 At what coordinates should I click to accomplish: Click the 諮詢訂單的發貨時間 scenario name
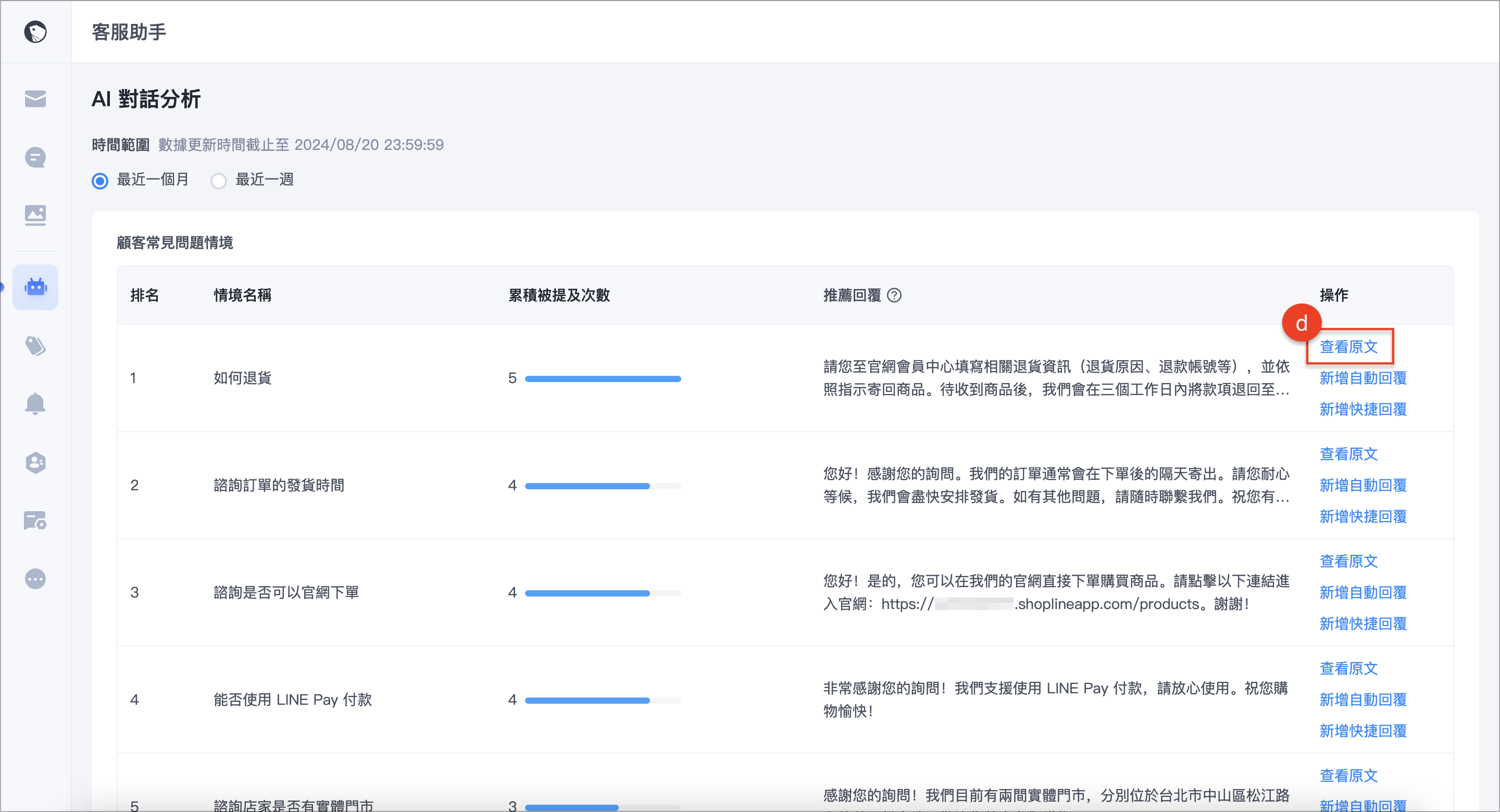[x=279, y=485]
